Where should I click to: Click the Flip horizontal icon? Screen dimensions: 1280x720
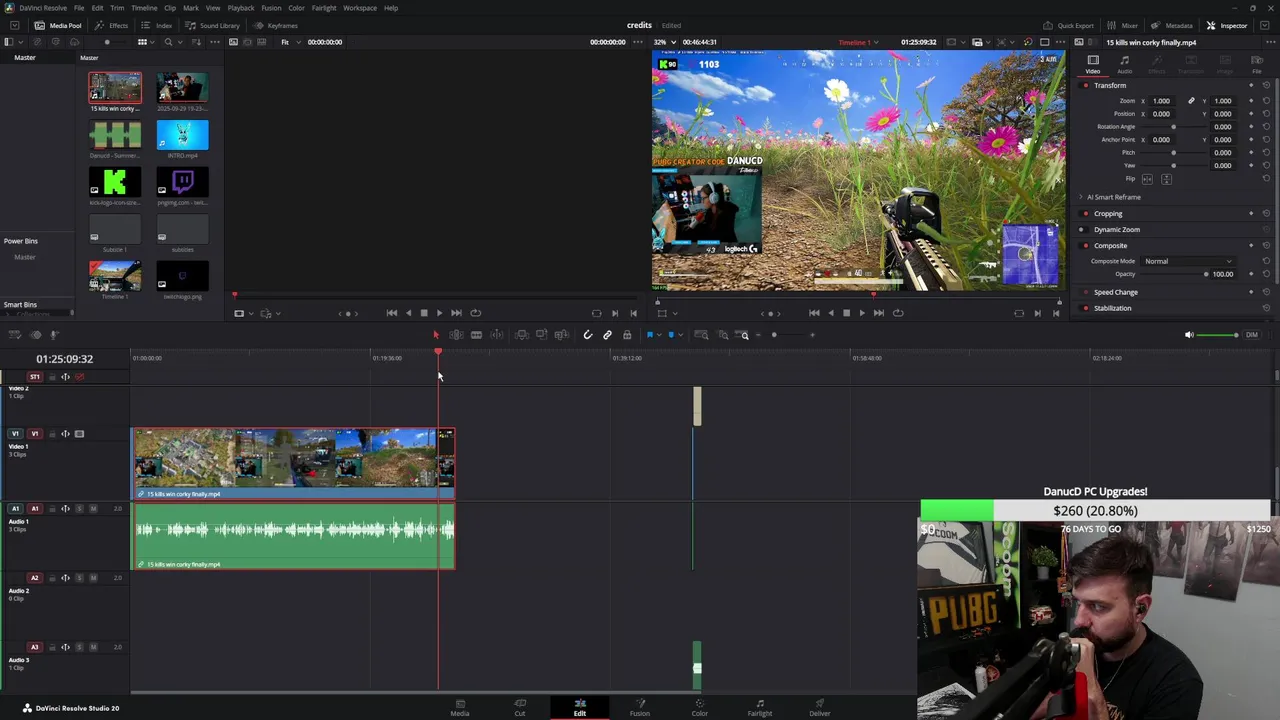(1147, 179)
